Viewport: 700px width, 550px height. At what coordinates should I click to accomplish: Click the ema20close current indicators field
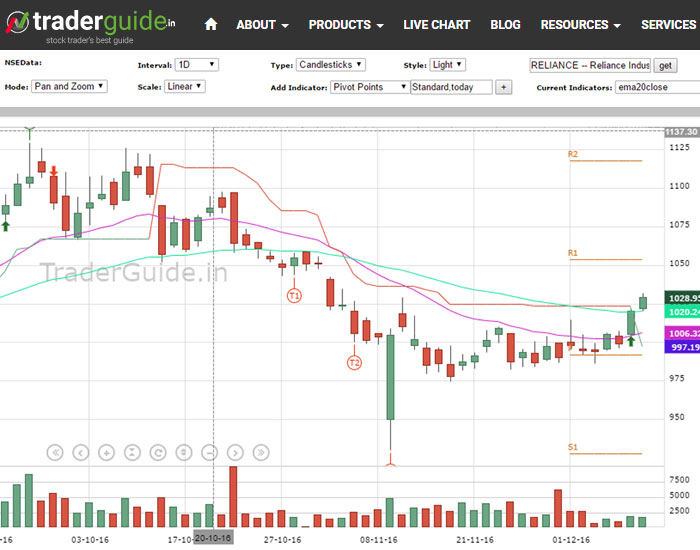(658, 87)
